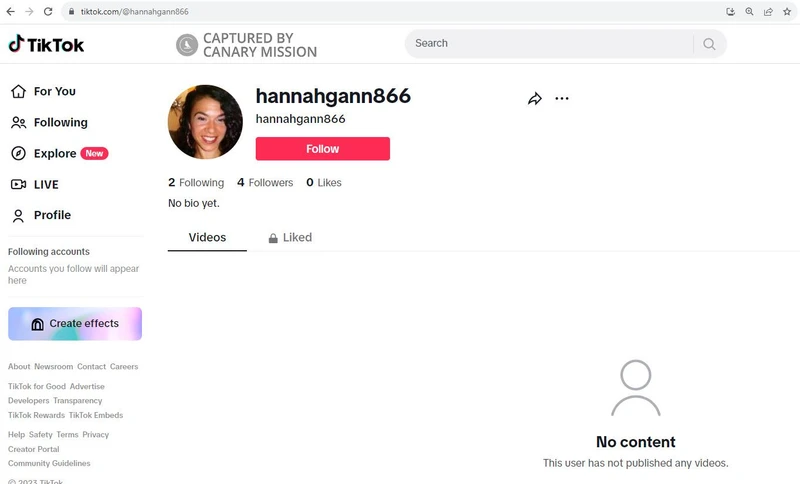Click the TikTok for Good link
The height and width of the screenshot is (484, 800).
(x=37, y=387)
